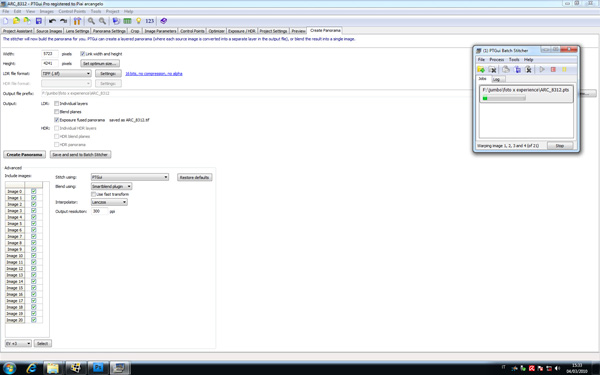Uncheck the Image 5 include checkbox

pyautogui.click(x=34, y=223)
